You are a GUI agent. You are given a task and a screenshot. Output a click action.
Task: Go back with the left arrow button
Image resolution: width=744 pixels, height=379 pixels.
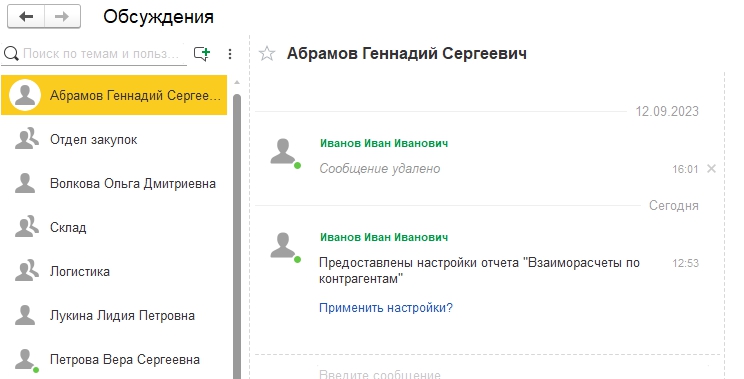(26, 17)
